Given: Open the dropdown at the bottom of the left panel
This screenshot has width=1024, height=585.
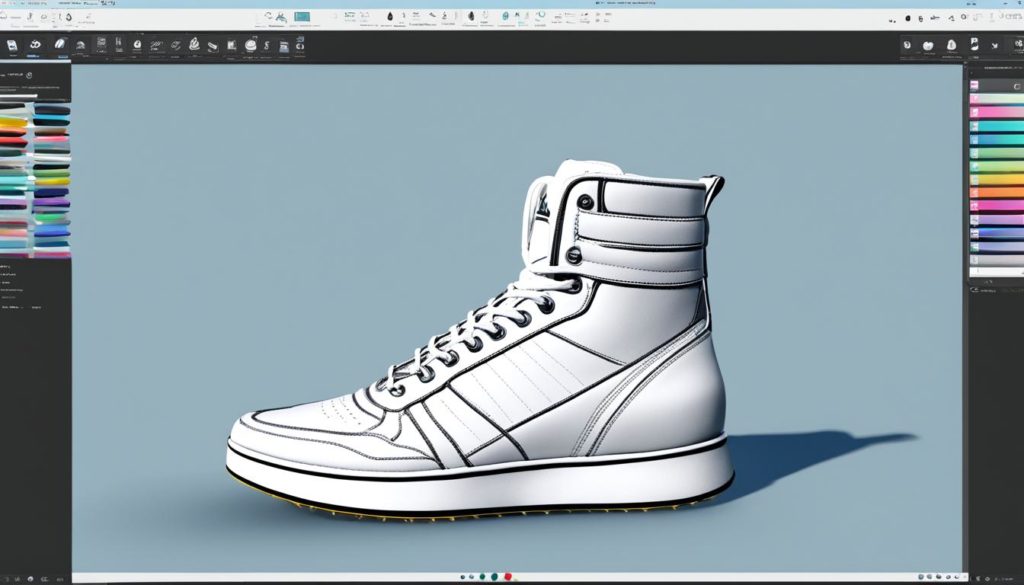Looking at the screenshot, I should pyautogui.click(x=13, y=307).
